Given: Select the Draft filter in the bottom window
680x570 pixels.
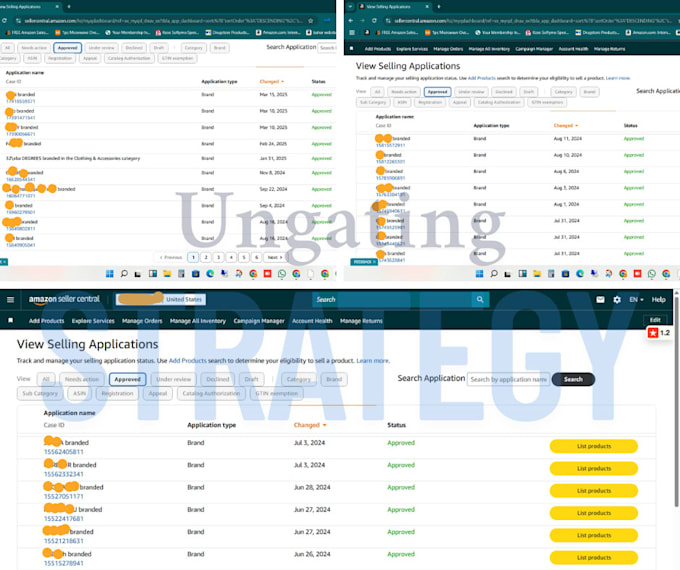Looking at the screenshot, I should click(x=252, y=379).
